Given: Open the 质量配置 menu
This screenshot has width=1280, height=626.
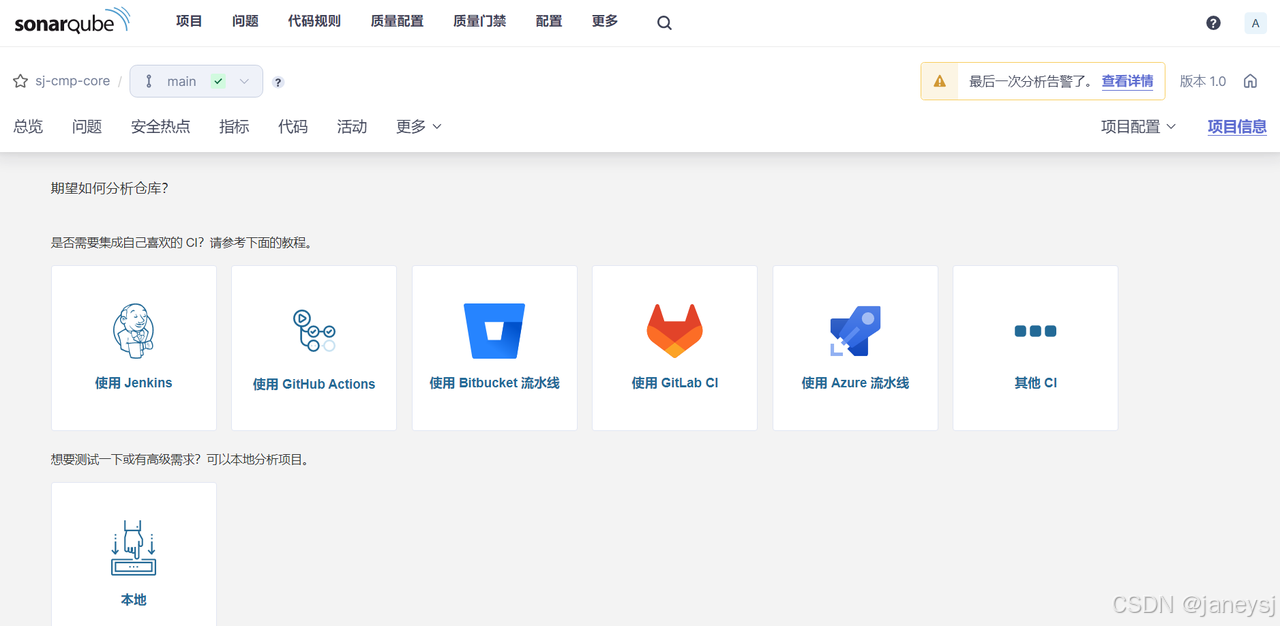Looking at the screenshot, I should click(397, 21).
